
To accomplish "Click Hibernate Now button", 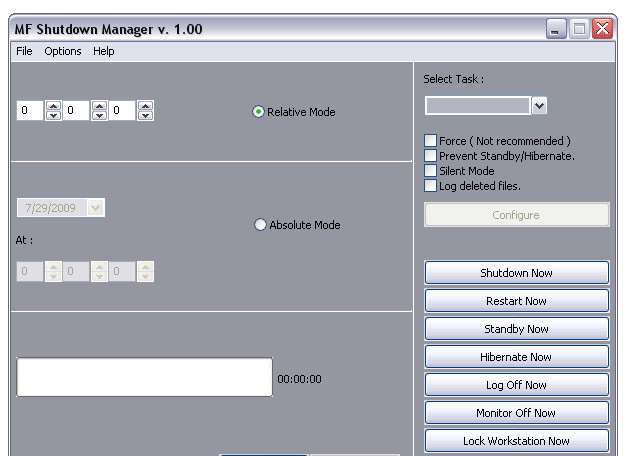I will point(516,357).
